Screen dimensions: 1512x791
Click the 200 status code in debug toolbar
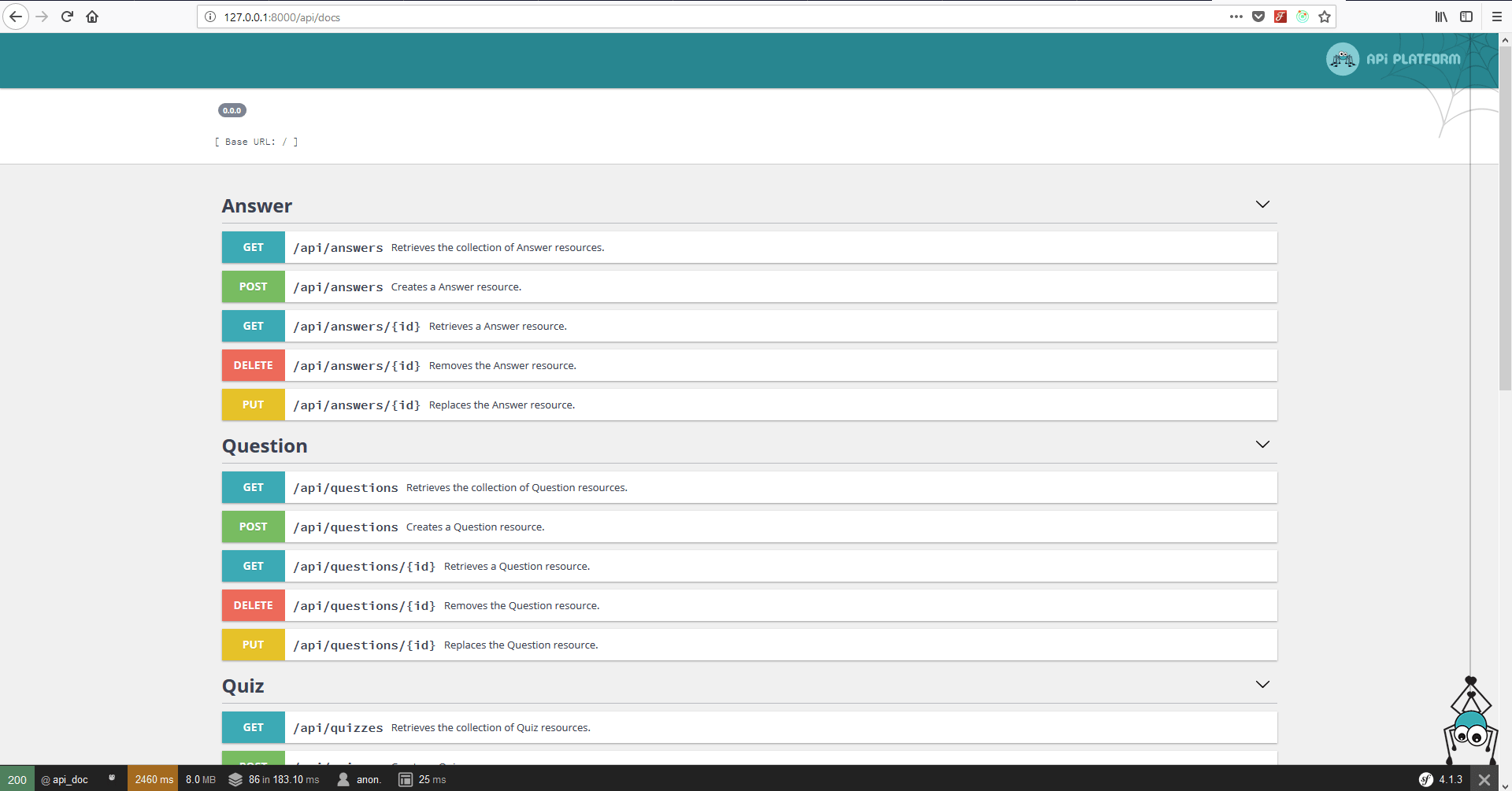point(17,779)
